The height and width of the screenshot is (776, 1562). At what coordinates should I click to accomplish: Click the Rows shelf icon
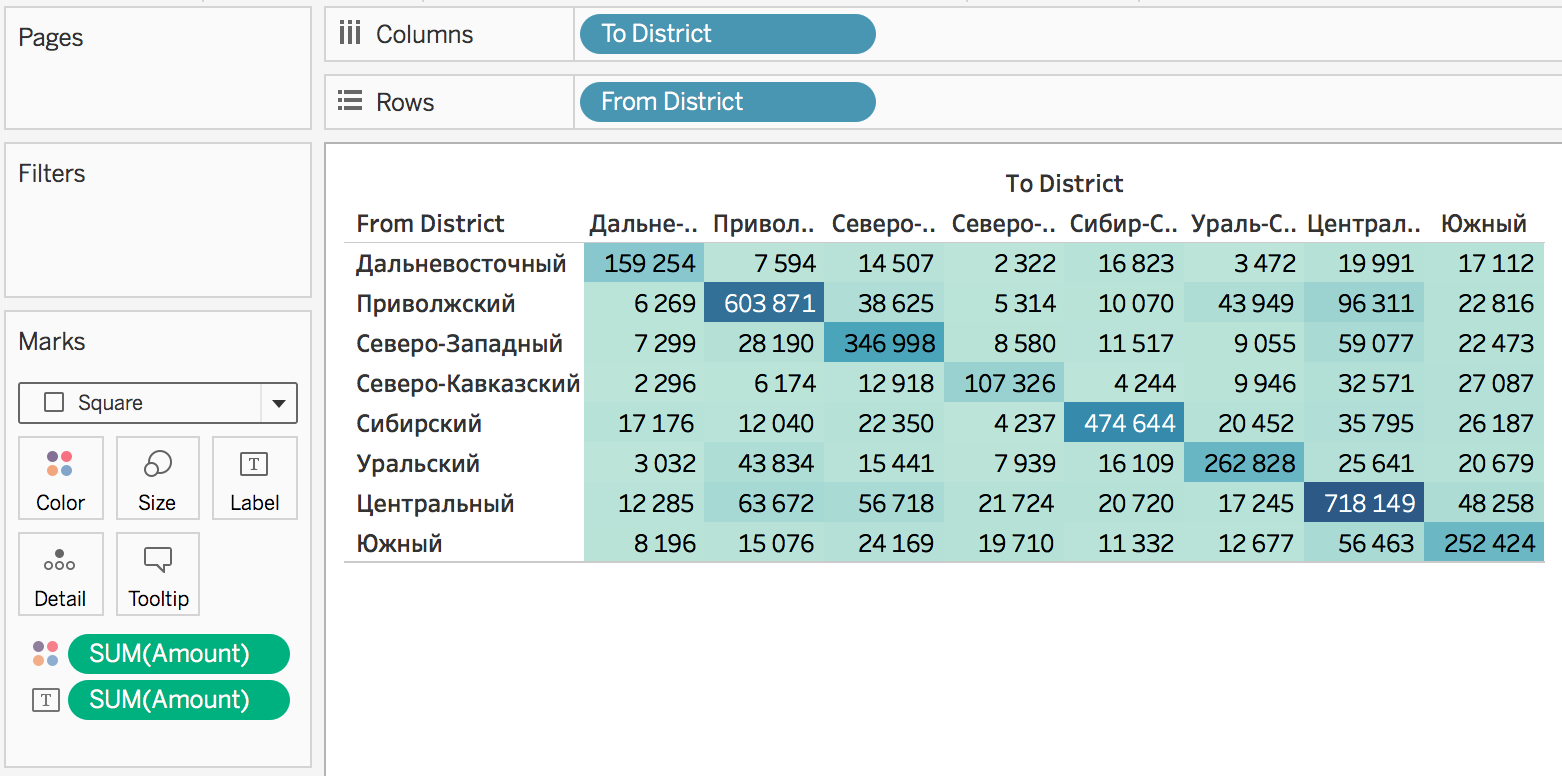point(349,102)
